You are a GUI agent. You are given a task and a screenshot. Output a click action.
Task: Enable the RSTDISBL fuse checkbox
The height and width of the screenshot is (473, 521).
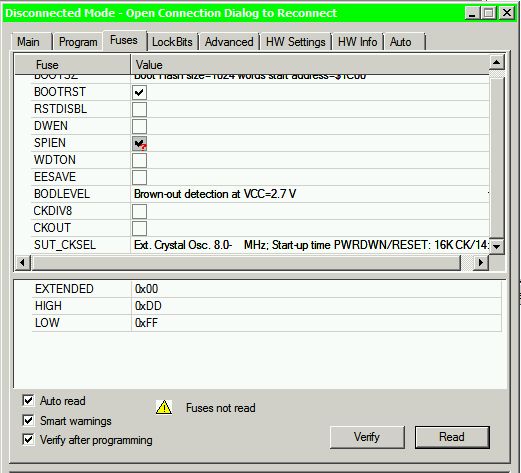(x=139, y=109)
